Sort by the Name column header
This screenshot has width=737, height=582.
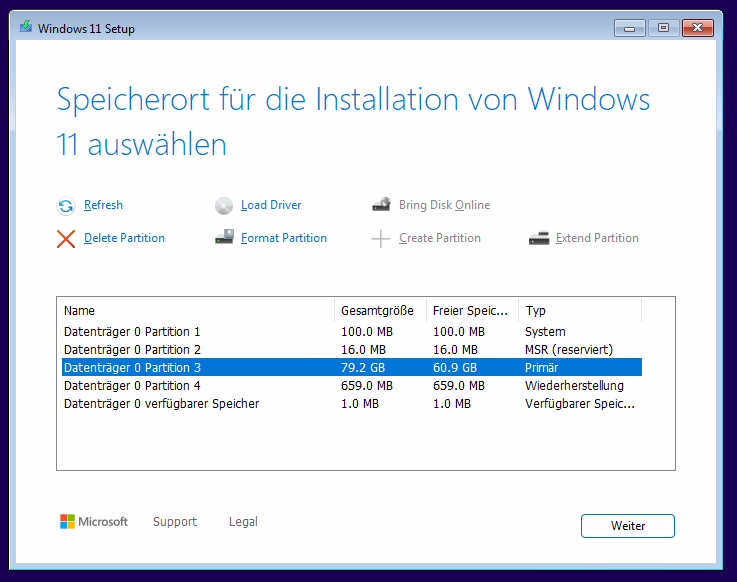tap(196, 310)
